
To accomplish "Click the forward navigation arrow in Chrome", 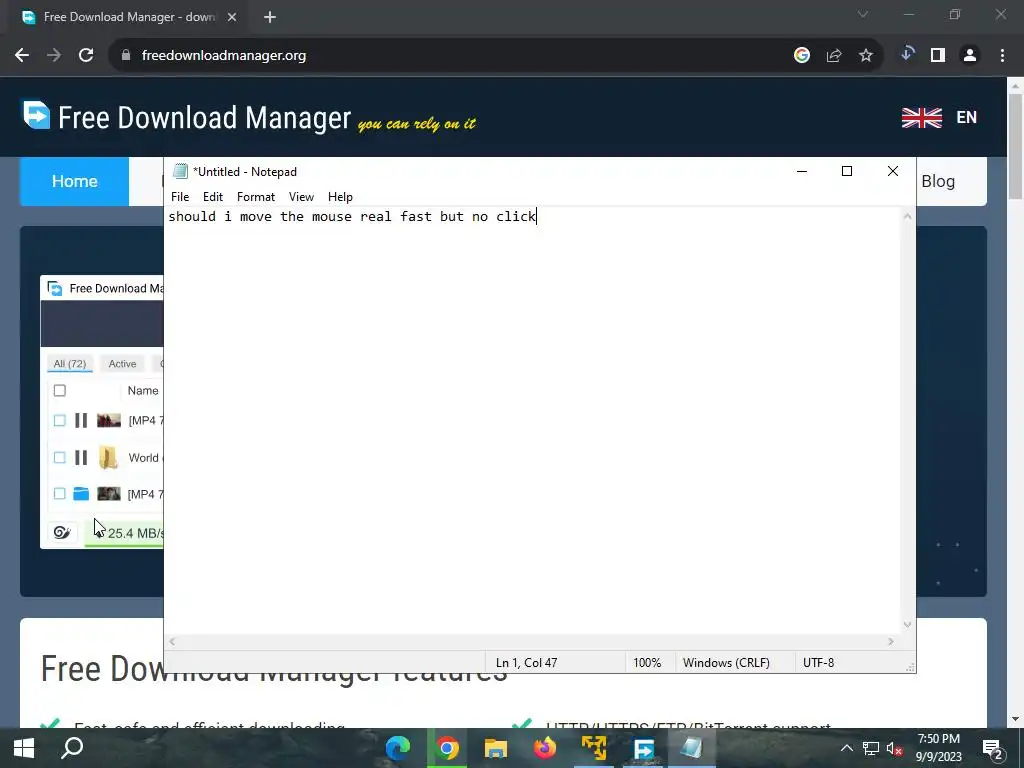I will tap(54, 56).
